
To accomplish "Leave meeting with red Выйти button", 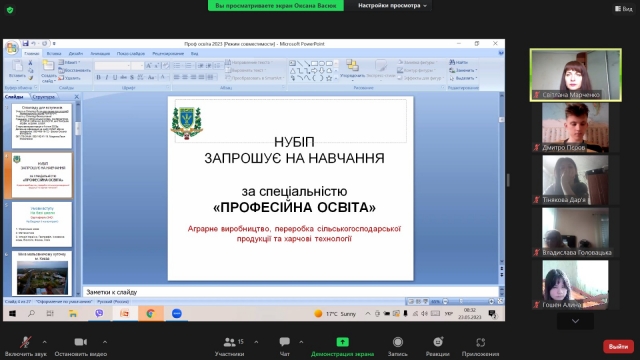I will pos(618,347).
